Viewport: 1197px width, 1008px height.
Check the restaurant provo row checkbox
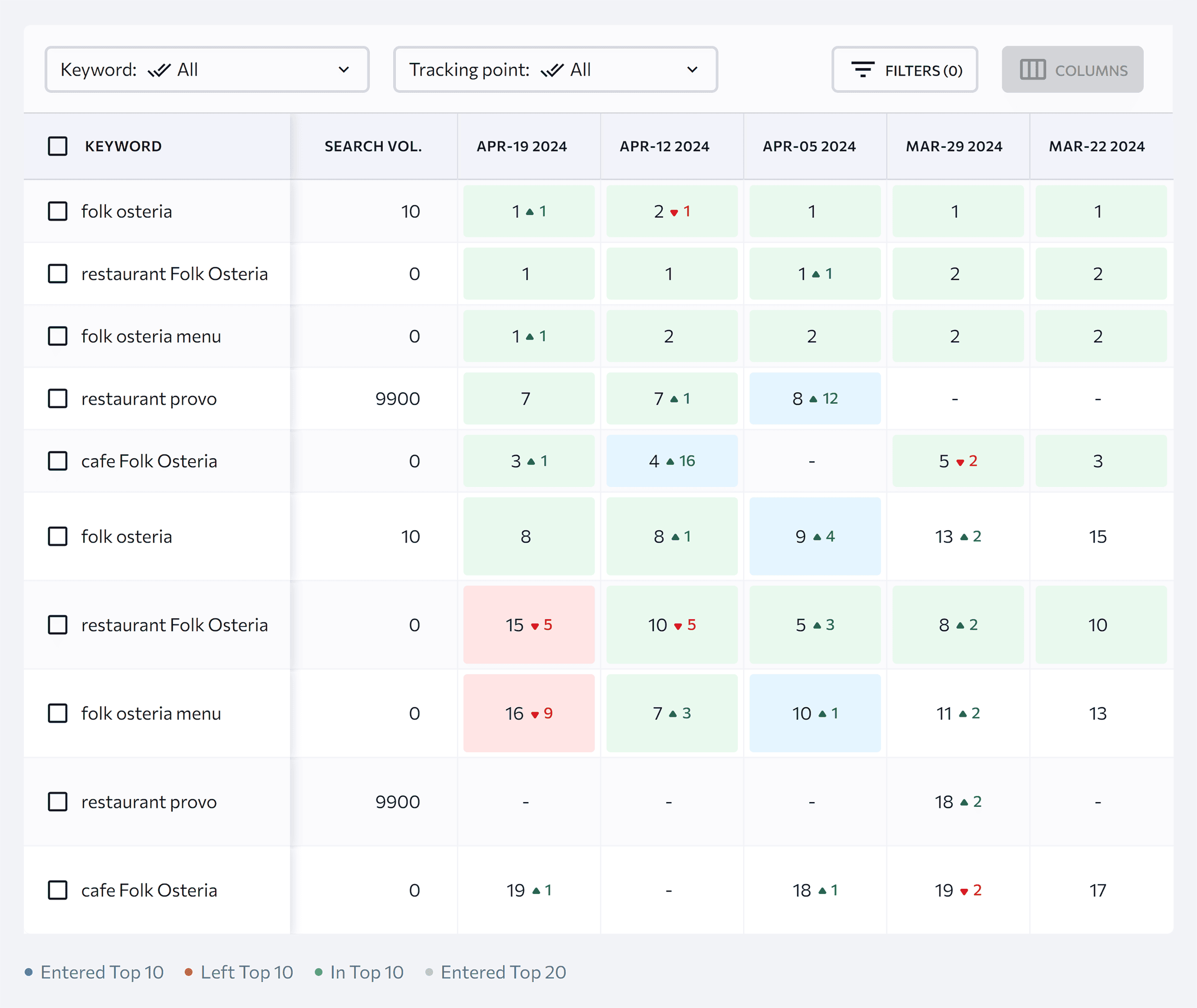tap(58, 398)
